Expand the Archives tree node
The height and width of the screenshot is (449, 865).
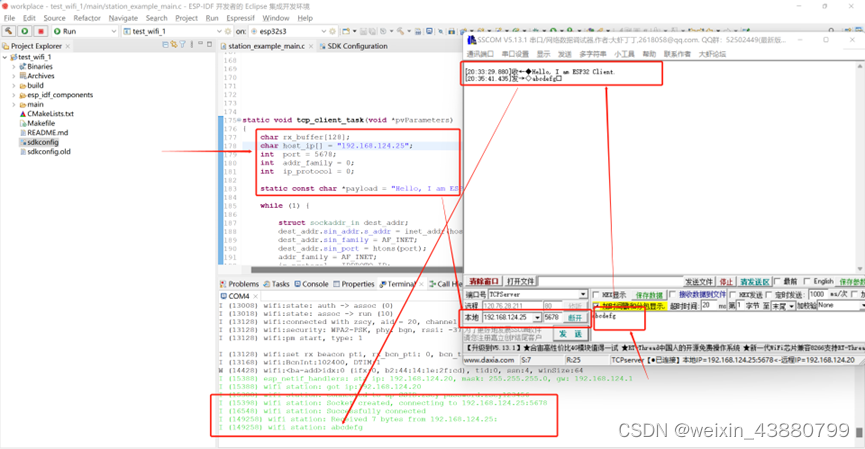point(14,76)
